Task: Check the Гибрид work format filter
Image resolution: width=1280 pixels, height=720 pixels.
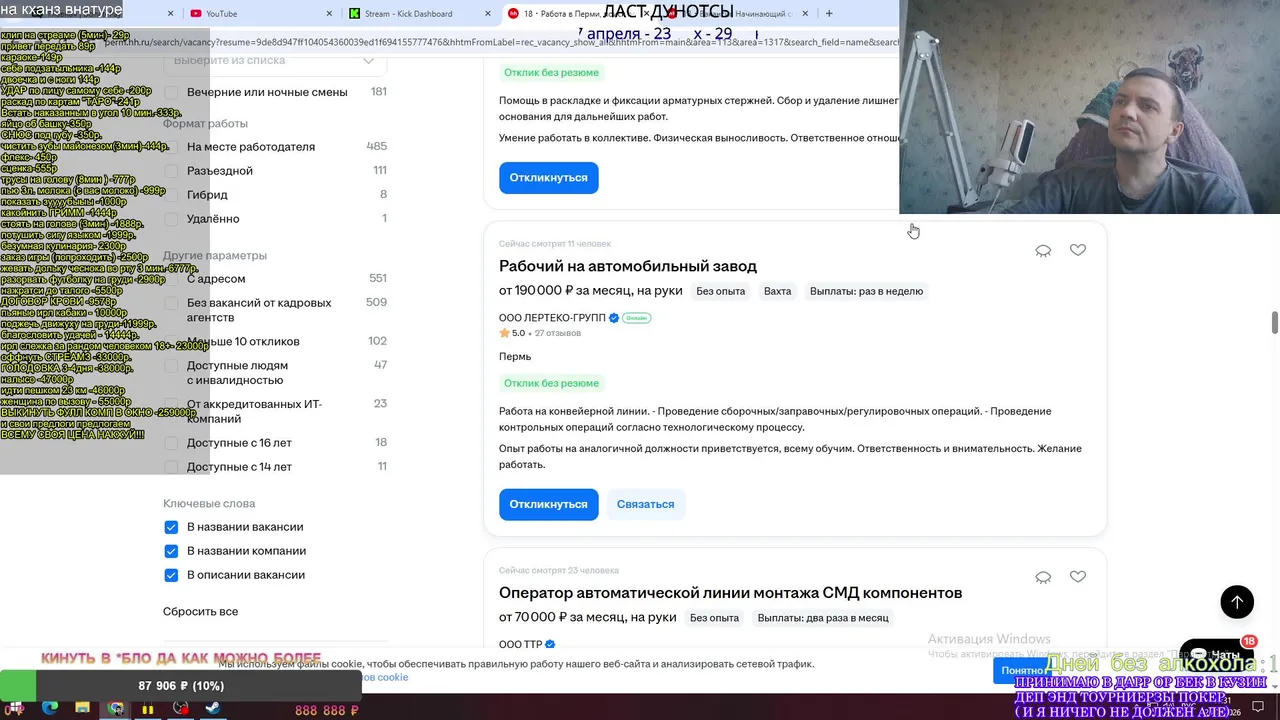Action: click(171, 195)
